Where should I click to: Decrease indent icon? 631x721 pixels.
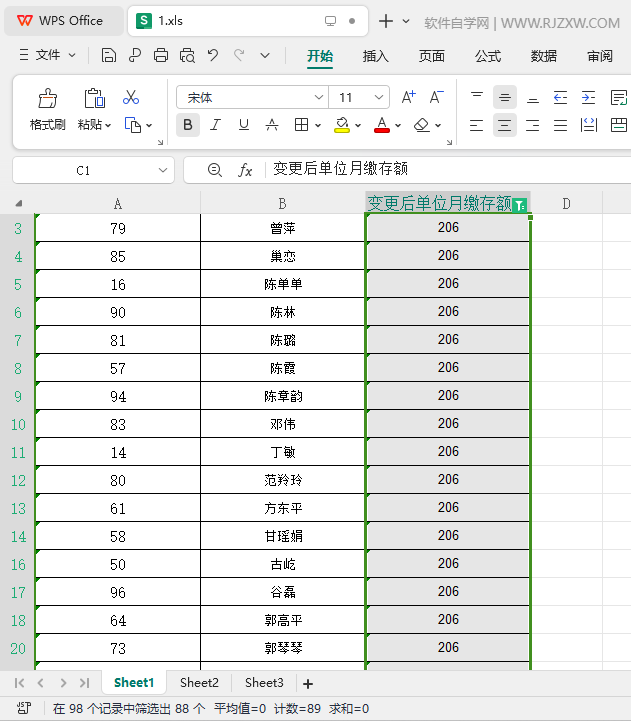click(x=560, y=97)
